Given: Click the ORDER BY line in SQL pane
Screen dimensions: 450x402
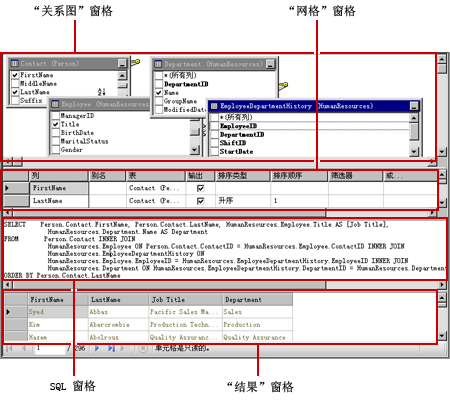Looking at the screenshot, I should point(62,275).
